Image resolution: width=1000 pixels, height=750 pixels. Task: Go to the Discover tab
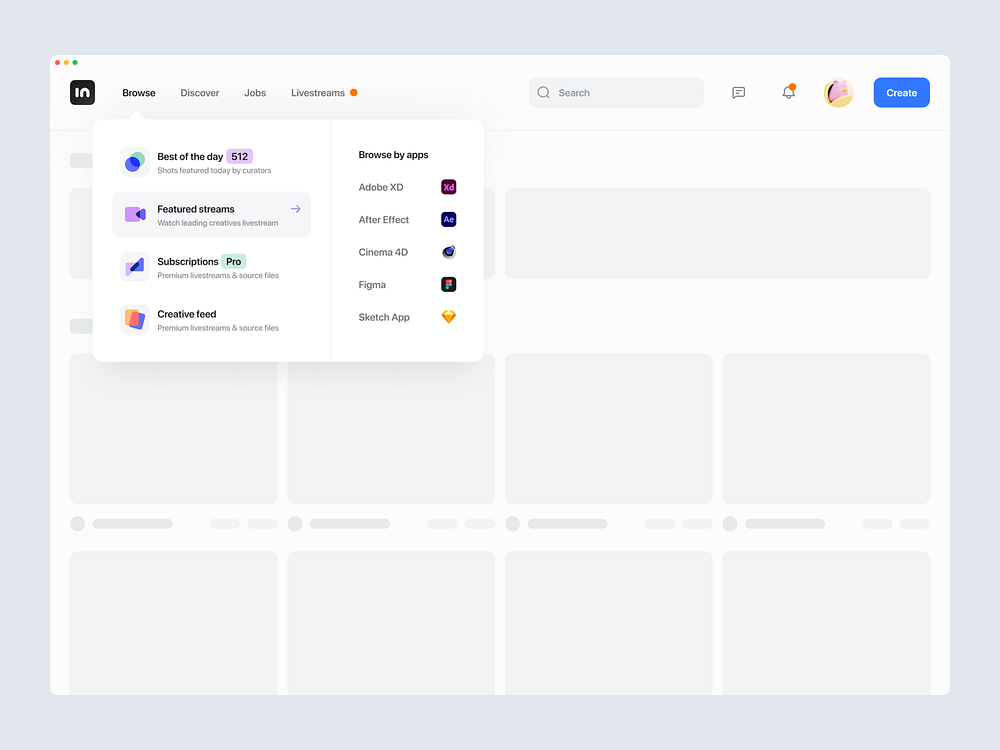tap(200, 93)
